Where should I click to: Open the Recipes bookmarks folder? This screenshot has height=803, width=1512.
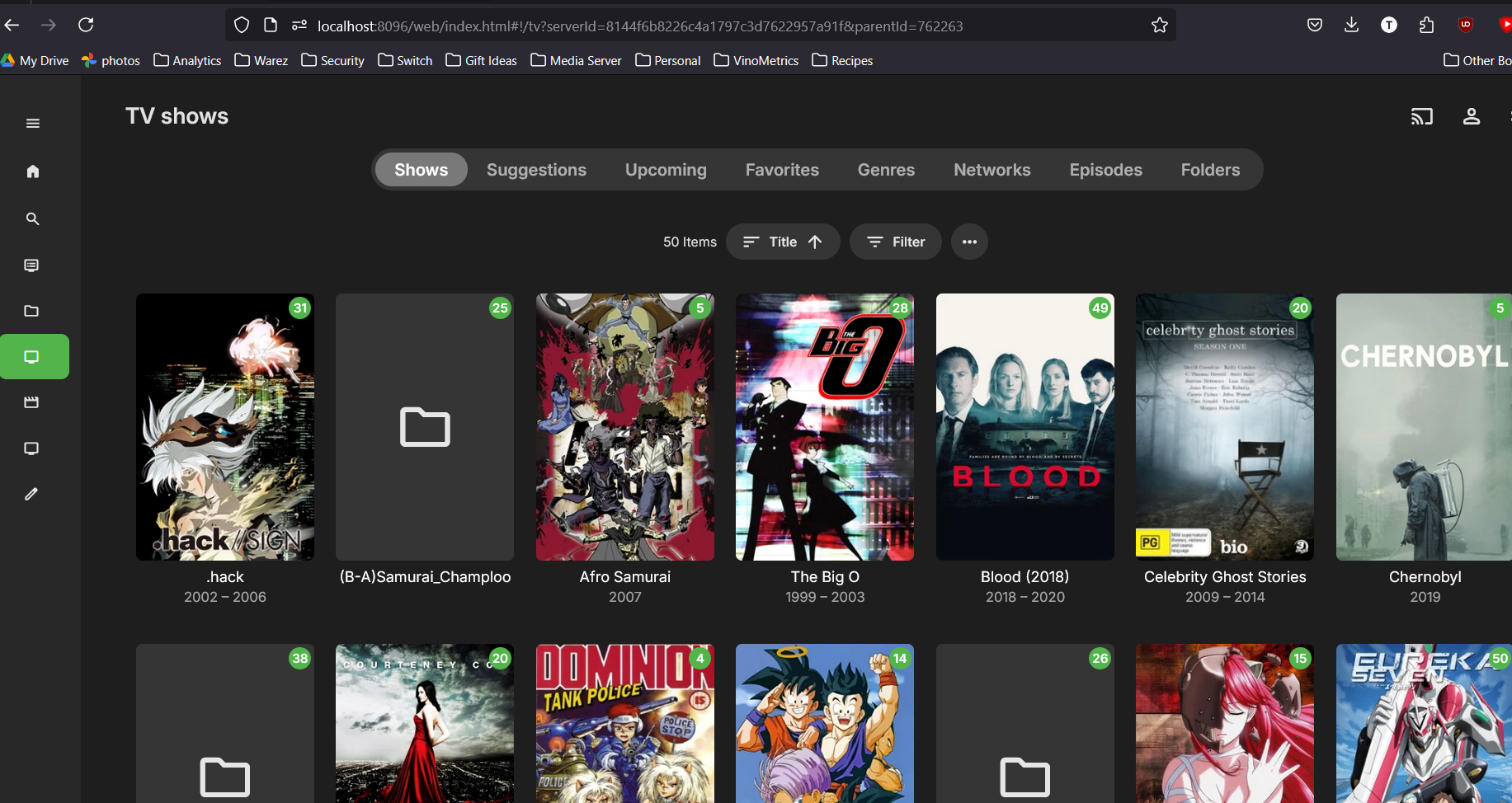[x=842, y=60]
